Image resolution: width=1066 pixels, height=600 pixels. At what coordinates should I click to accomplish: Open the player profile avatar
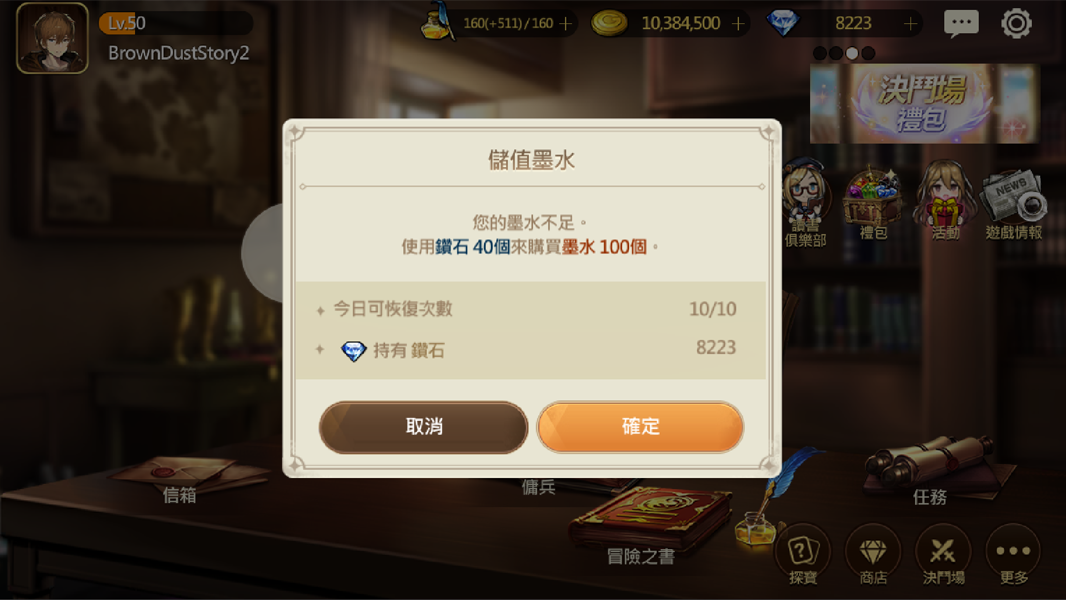pos(52,38)
